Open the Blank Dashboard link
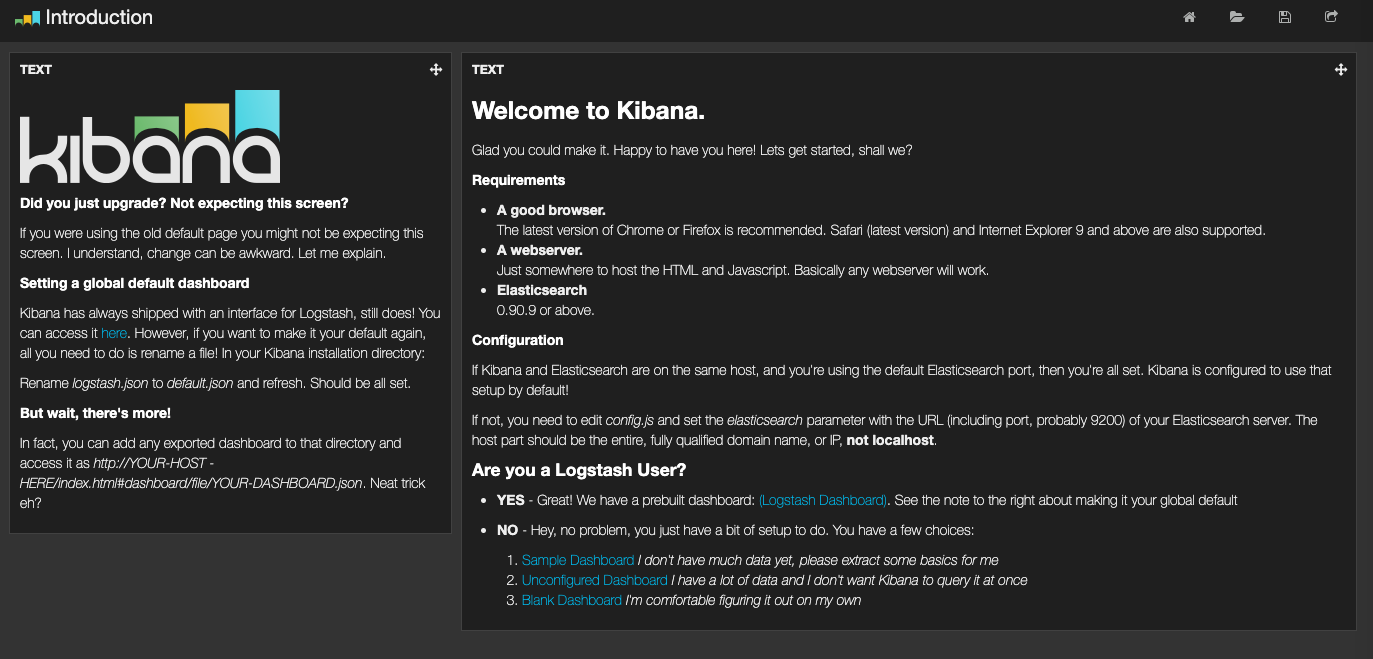Screen dimensions: 1373x659 pos(571,600)
